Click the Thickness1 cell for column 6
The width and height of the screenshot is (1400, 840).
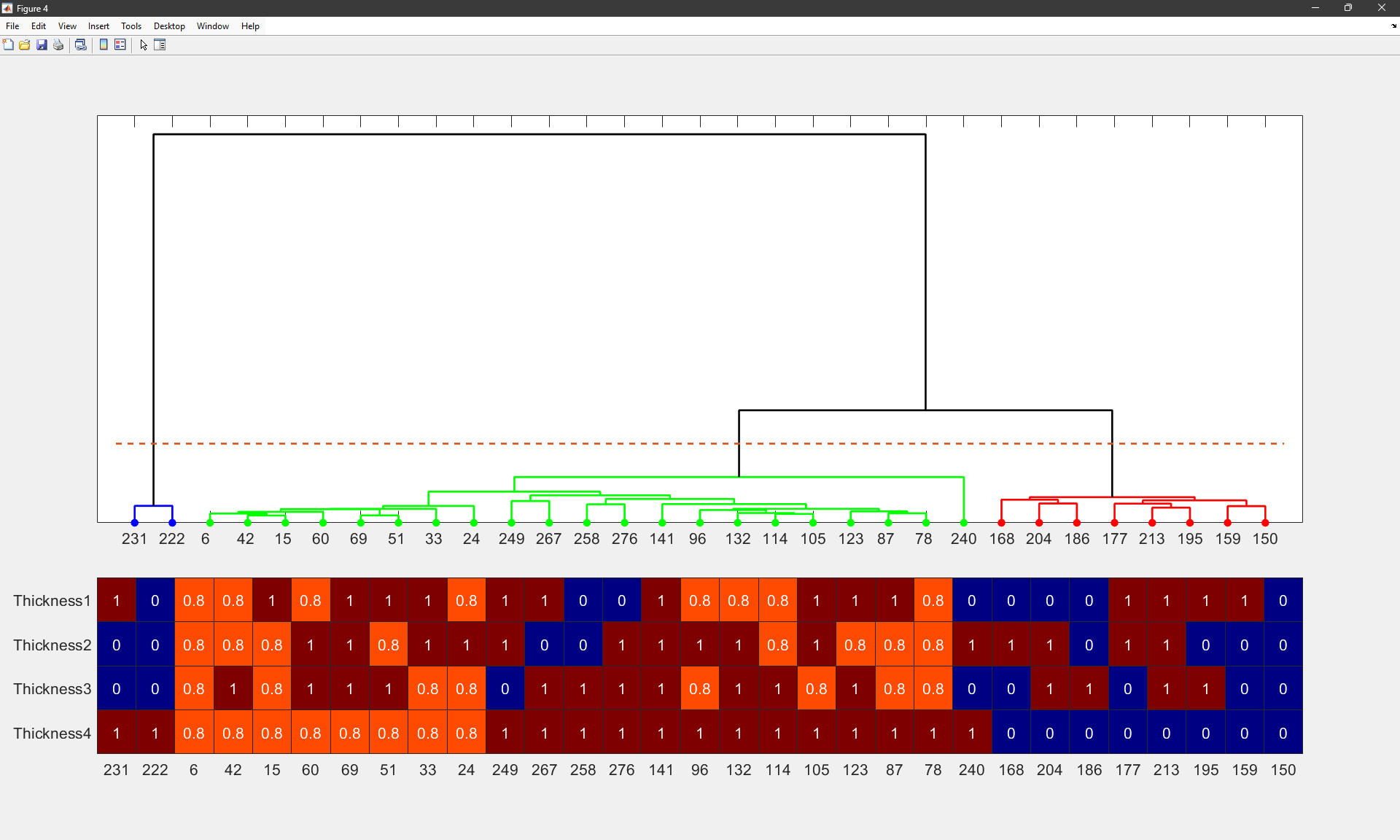pos(194,600)
